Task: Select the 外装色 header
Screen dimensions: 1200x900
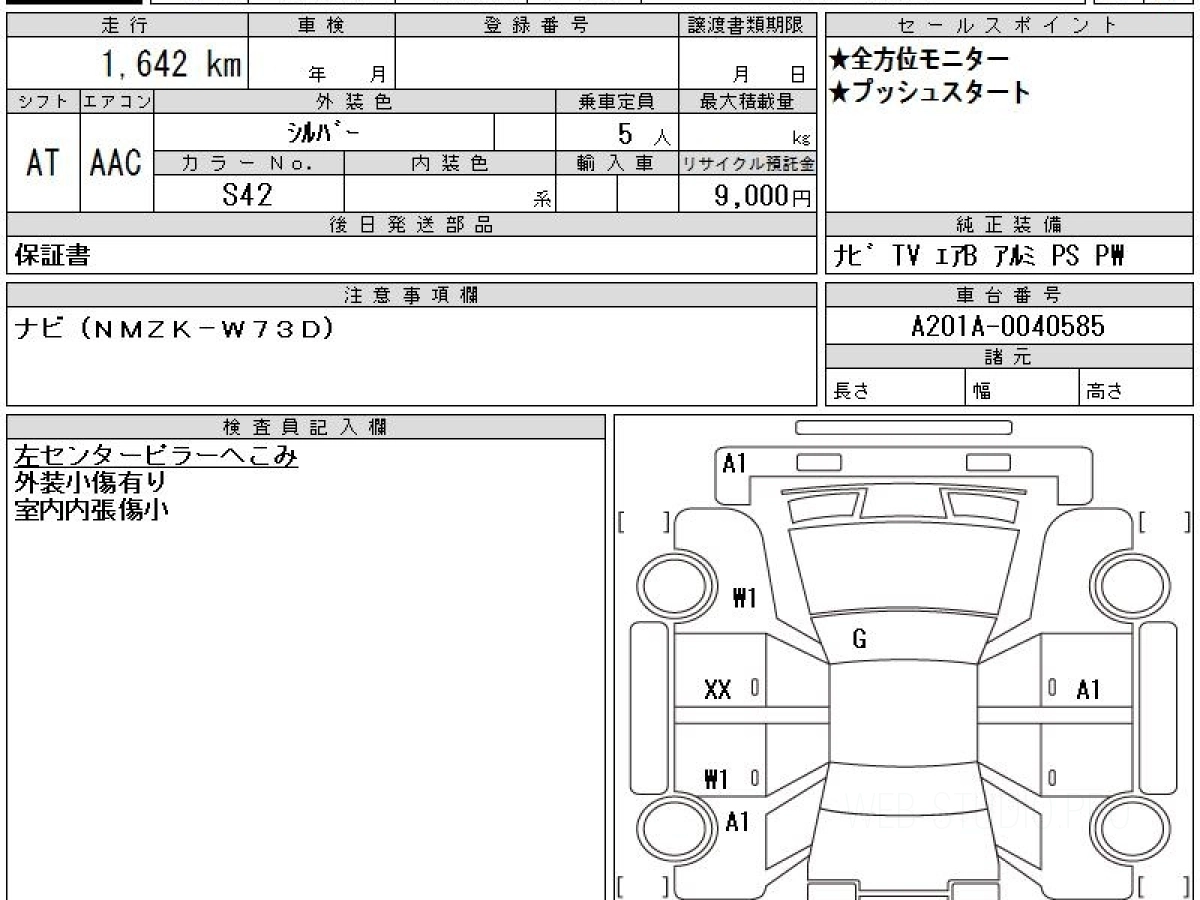Action: tap(355, 101)
